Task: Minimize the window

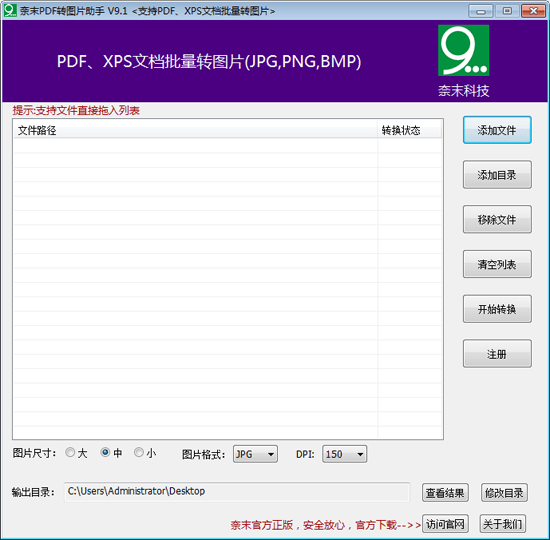Action: click(481, 11)
